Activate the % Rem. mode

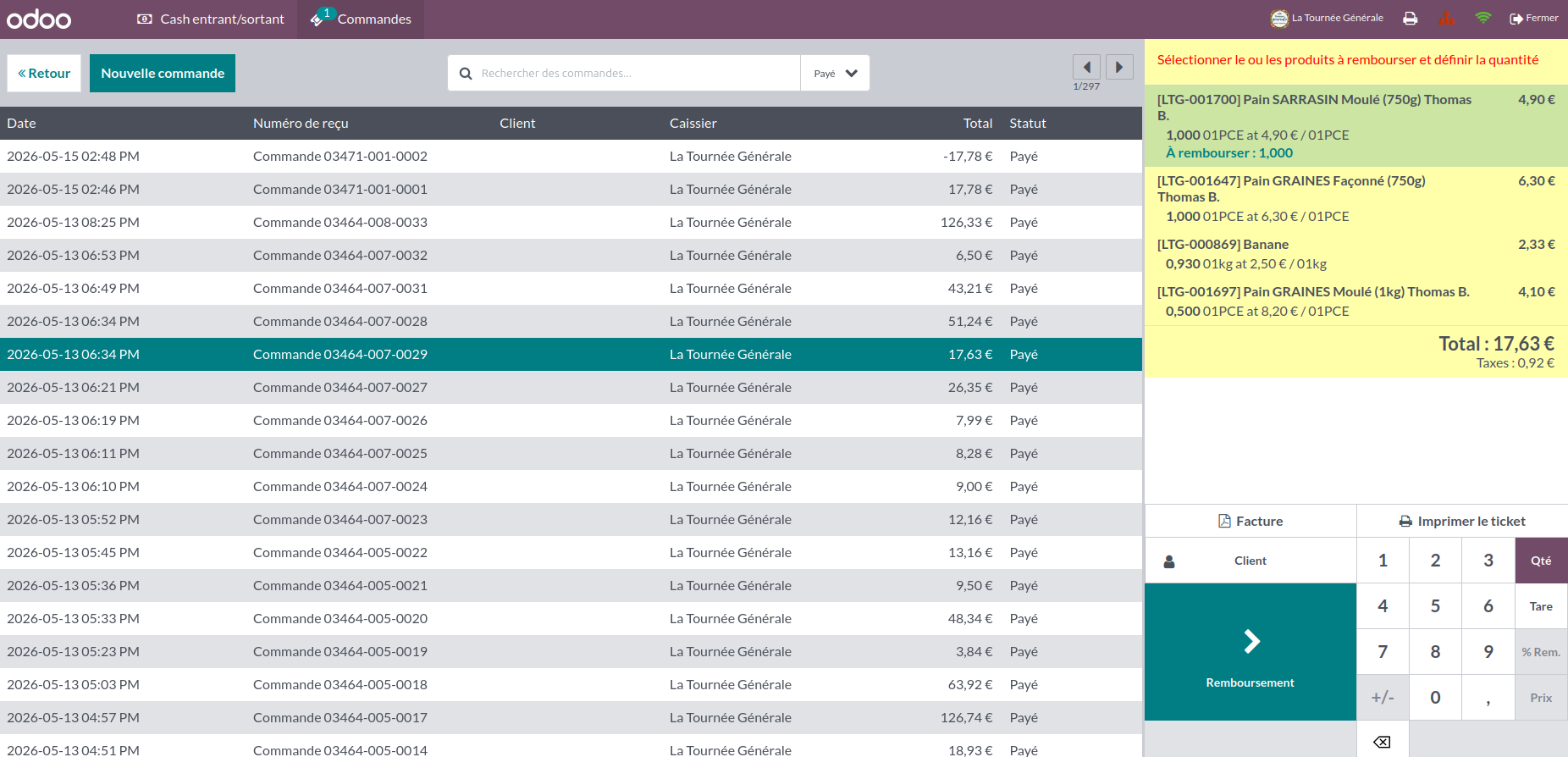(1542, 652)
